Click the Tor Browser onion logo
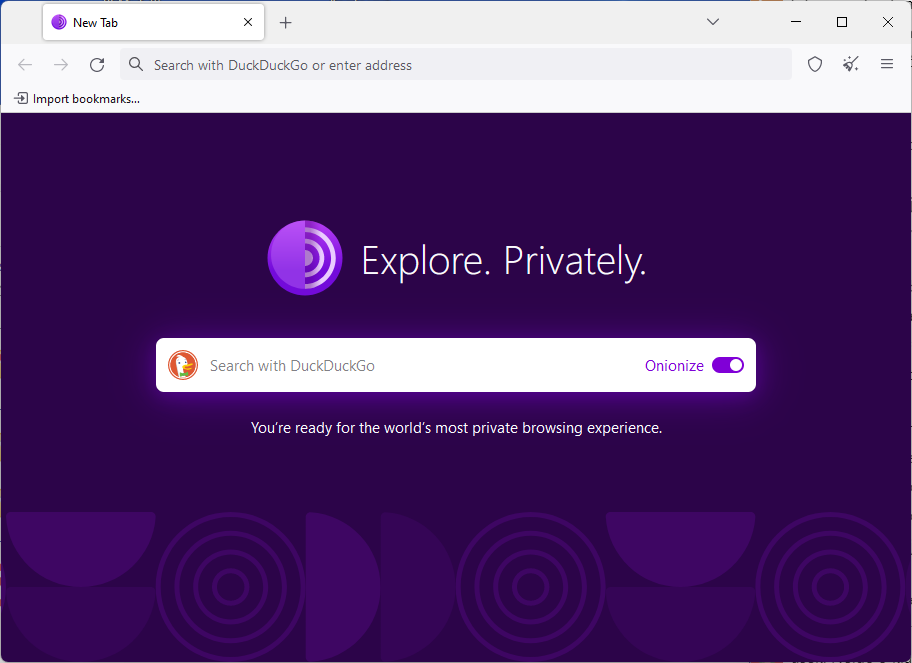912x663 pixels. click(x=305, y=258)
